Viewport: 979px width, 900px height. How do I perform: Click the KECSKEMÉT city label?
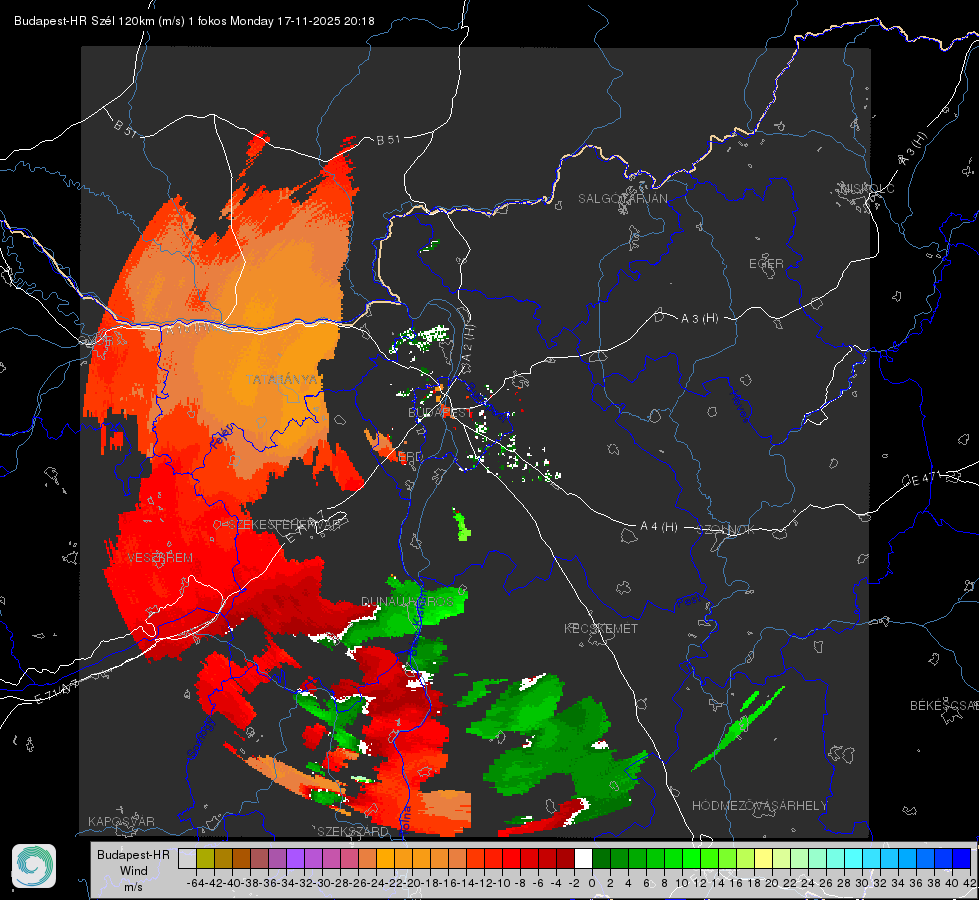click(601, 628)
